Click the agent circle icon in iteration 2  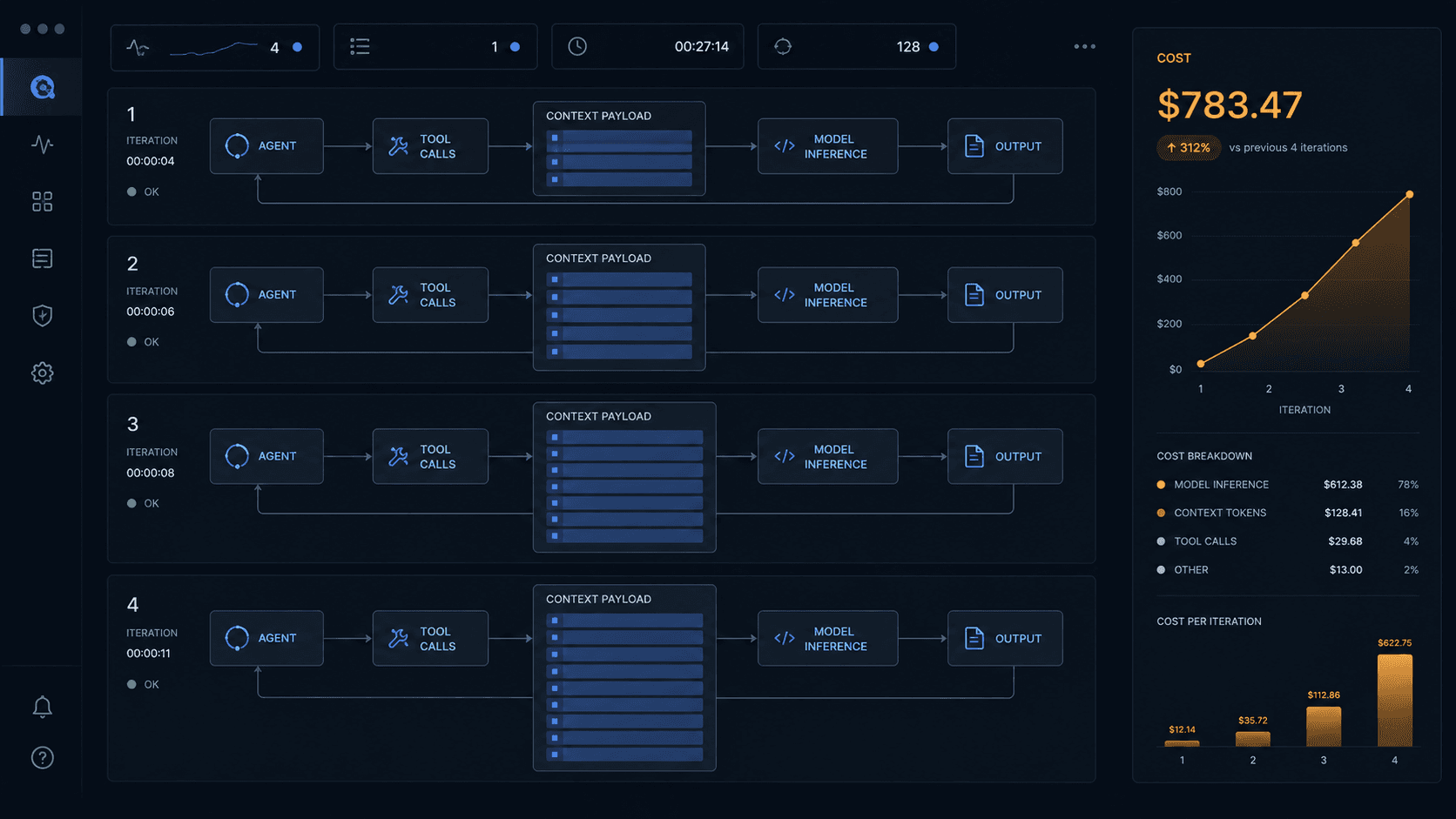pyautogui.click(x=237, y=295)
